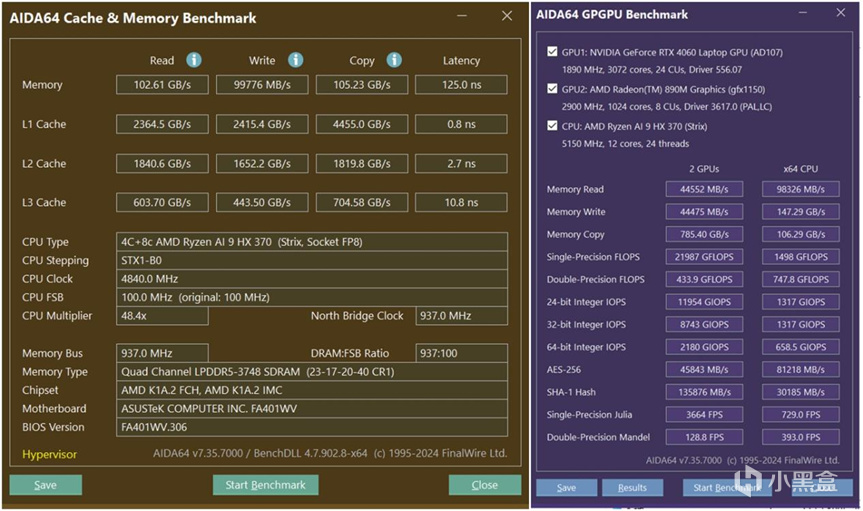Click the yellow Hypervisor label

50,454
